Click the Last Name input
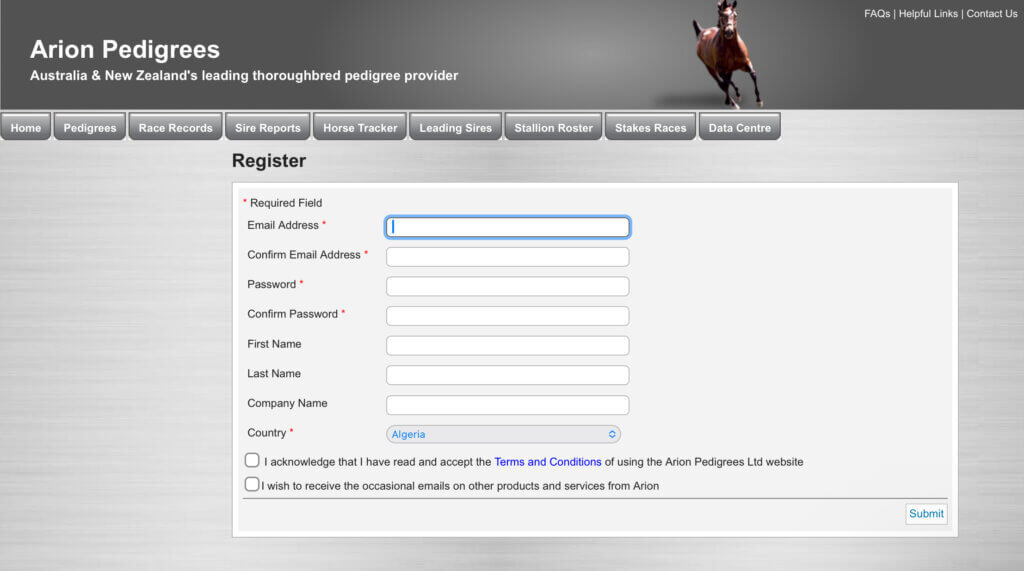Screen dimensions: 1024x571 coord(507,375)
